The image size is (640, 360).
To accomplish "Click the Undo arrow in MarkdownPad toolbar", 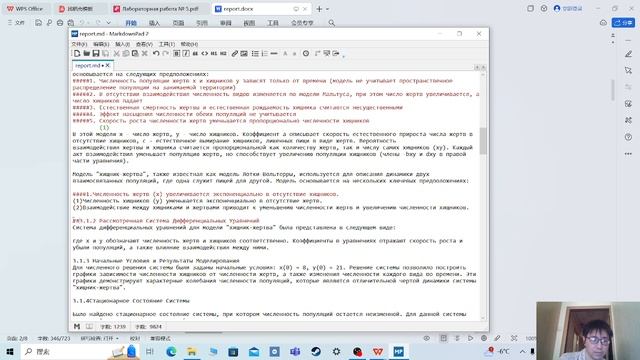I will point(156,53).
